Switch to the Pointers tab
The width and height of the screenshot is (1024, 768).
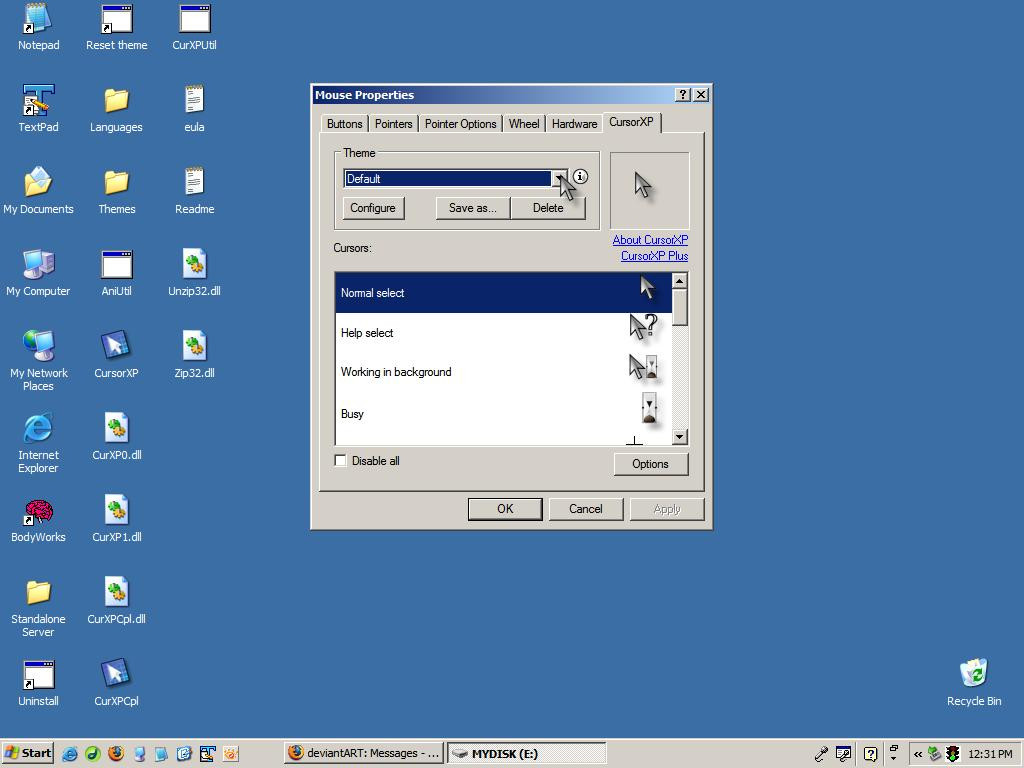(393, 123)
